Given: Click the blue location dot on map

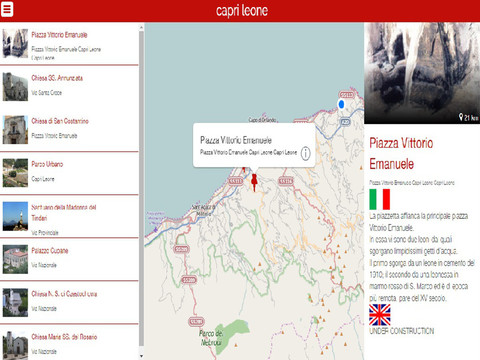Looking at the screenshot, I should click(341, 104).
